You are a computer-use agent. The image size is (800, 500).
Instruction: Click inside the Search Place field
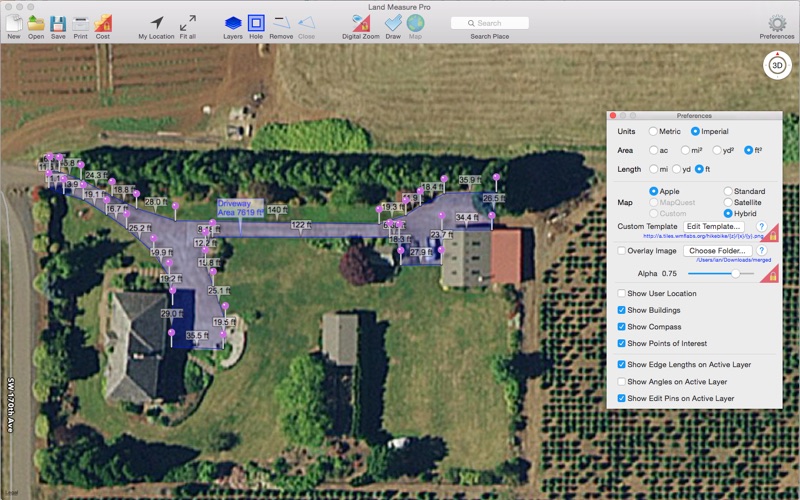490,23
